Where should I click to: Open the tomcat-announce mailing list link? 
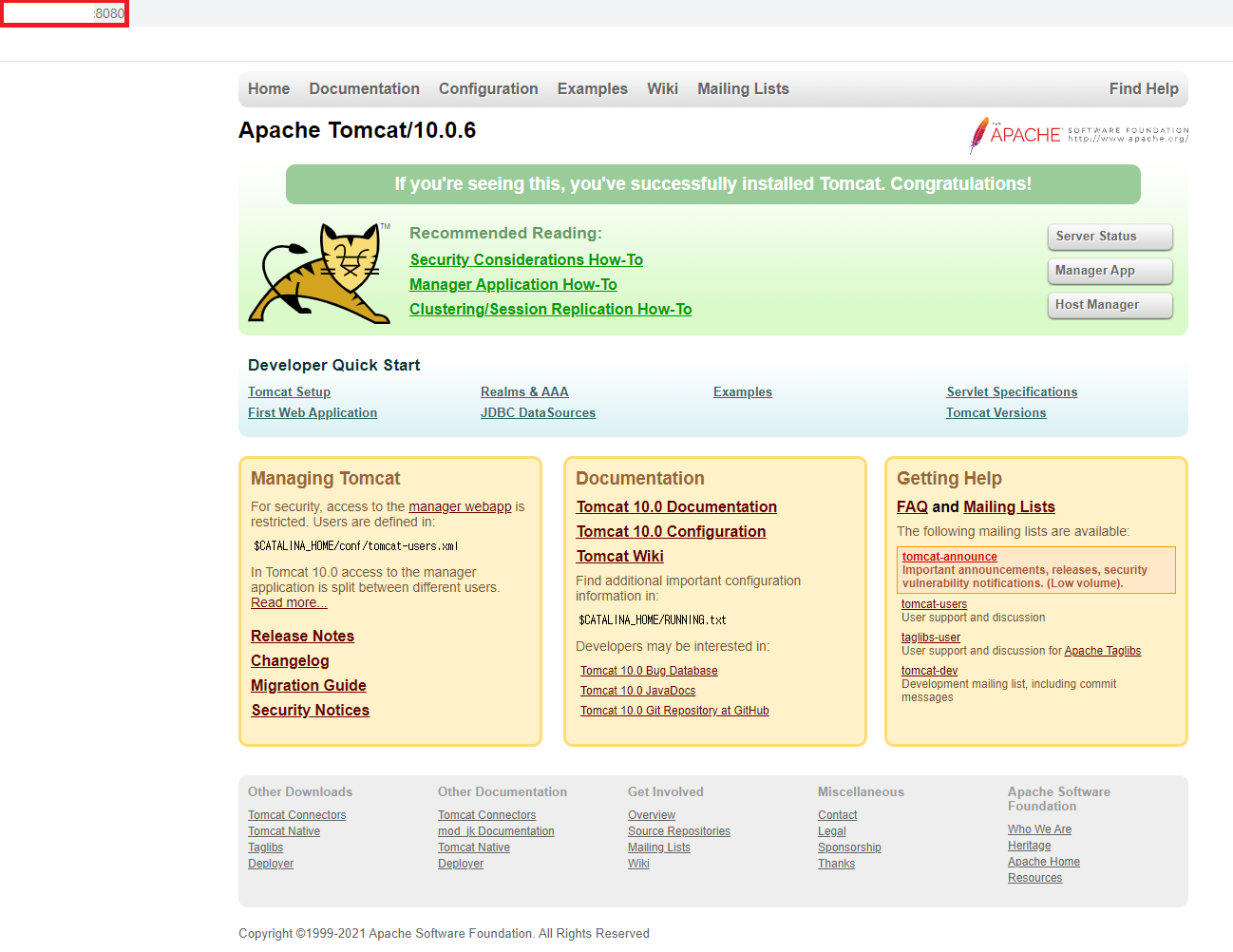click(x=949, y=557)
